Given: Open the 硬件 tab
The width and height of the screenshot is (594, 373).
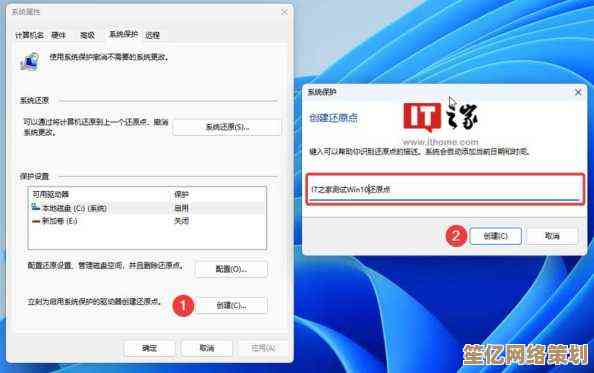Looking at the screenshot, I should [x=58, y=35].
